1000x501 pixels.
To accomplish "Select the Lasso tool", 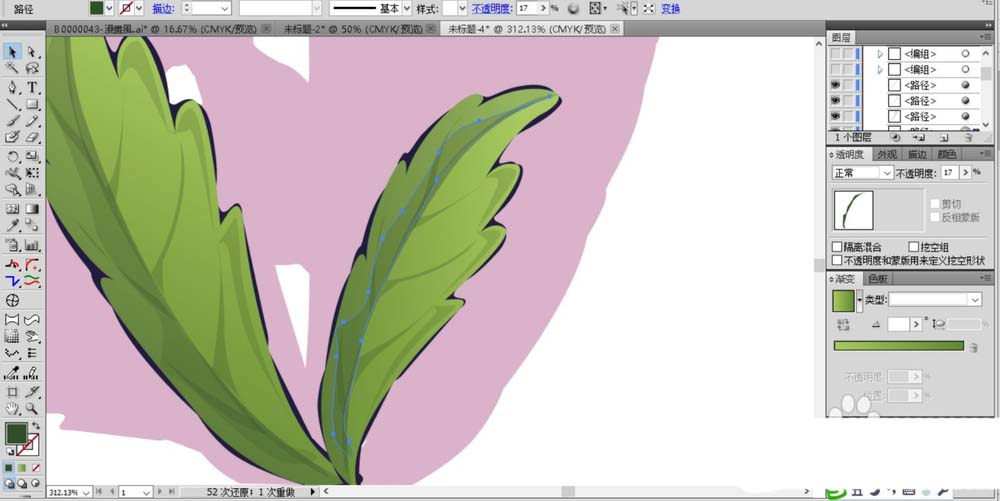I will (32, 68).
